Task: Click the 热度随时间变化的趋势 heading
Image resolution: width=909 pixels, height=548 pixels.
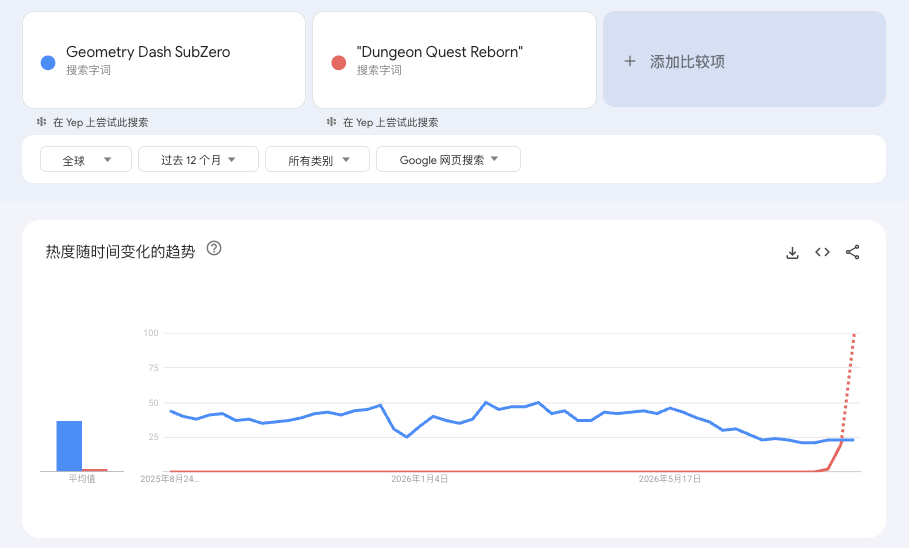Action: point(120,251)
